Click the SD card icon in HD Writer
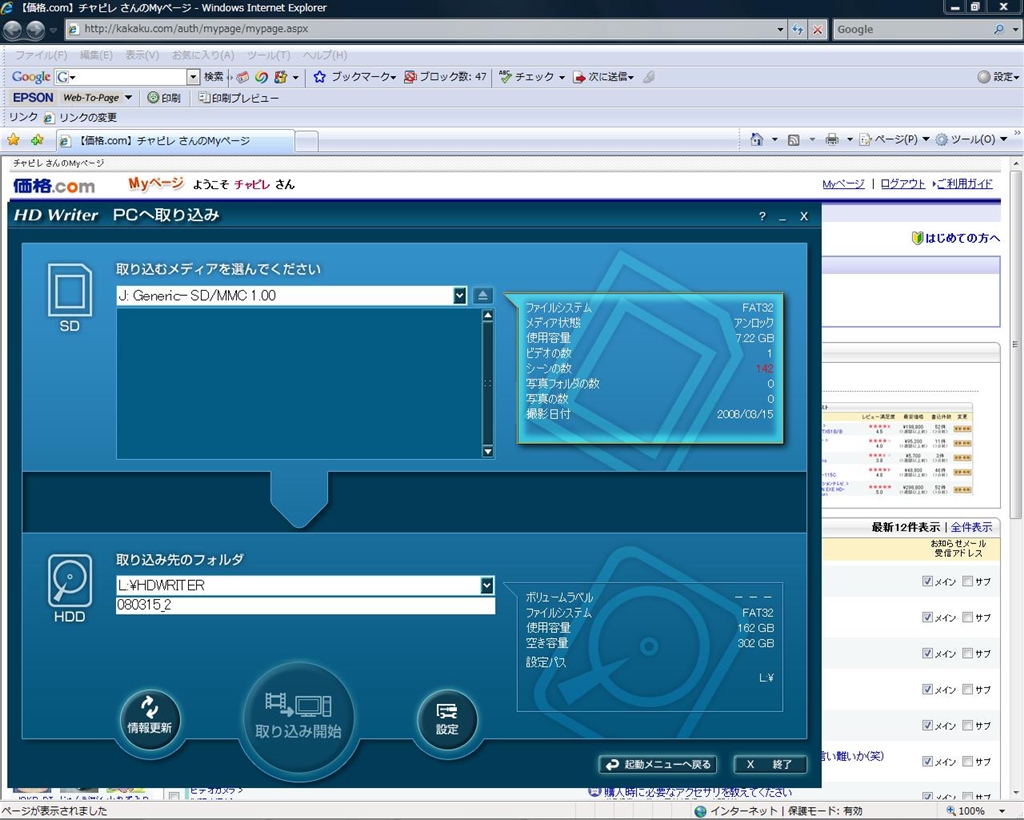This screenshot has height=820, width=1024. (x=69, y=291)
